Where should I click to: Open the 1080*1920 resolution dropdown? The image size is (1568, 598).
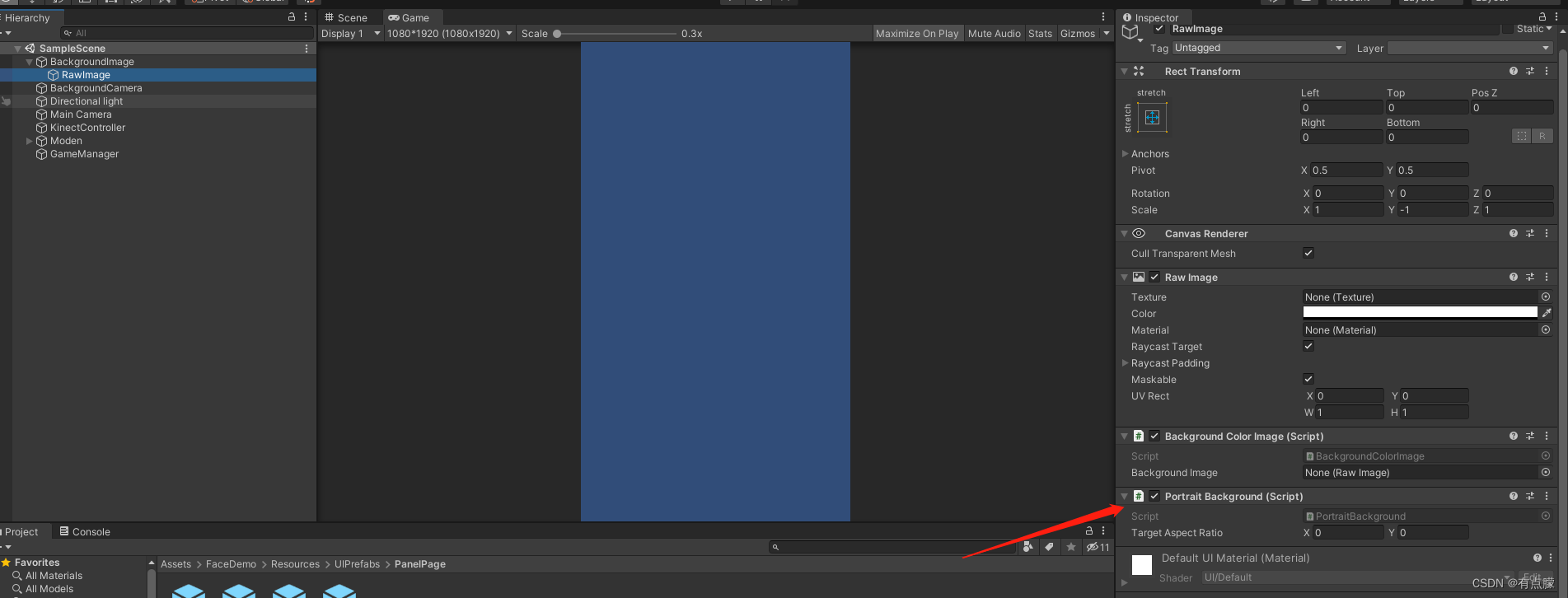(x=450, y=34)
